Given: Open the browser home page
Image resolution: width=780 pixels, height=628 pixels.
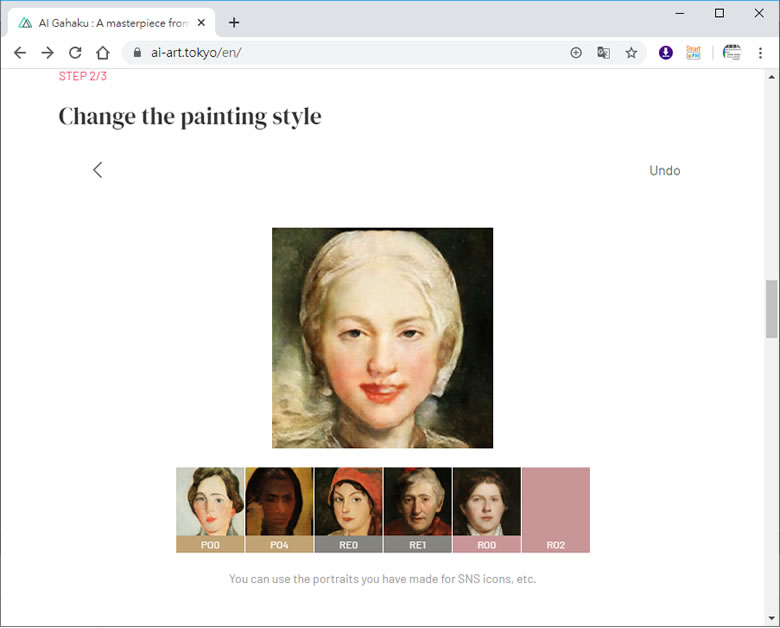Looking at the screenshot, I should point(103,53).
